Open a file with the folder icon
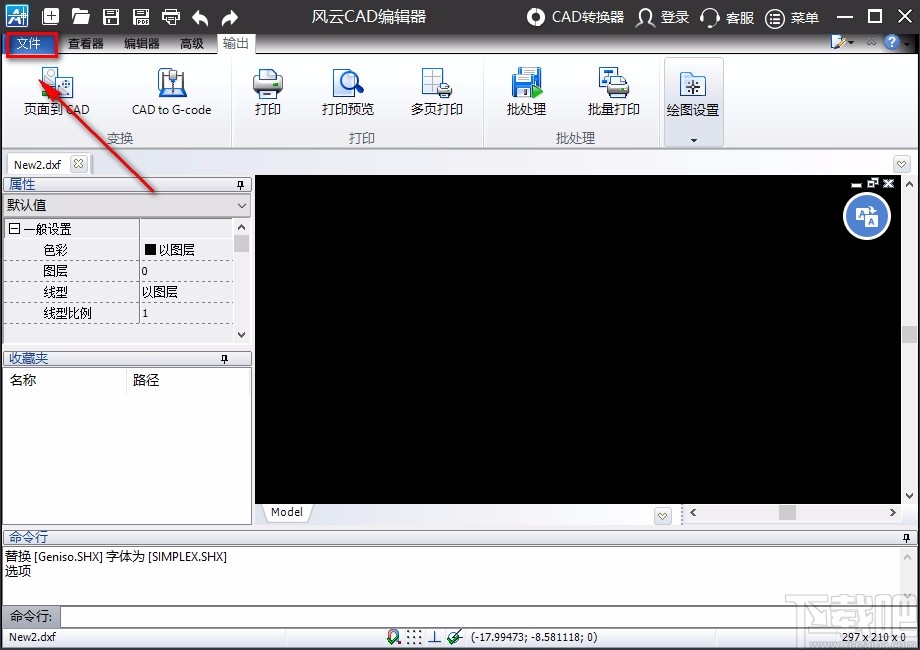Viewport: 920px width, 650px height. pyautogui.click(x=80, y=16)
